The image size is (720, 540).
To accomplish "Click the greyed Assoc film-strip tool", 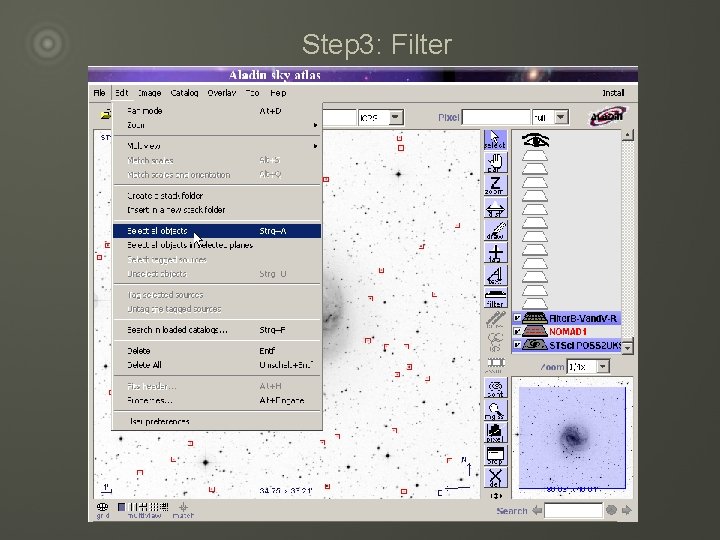I will click(495, 365).
